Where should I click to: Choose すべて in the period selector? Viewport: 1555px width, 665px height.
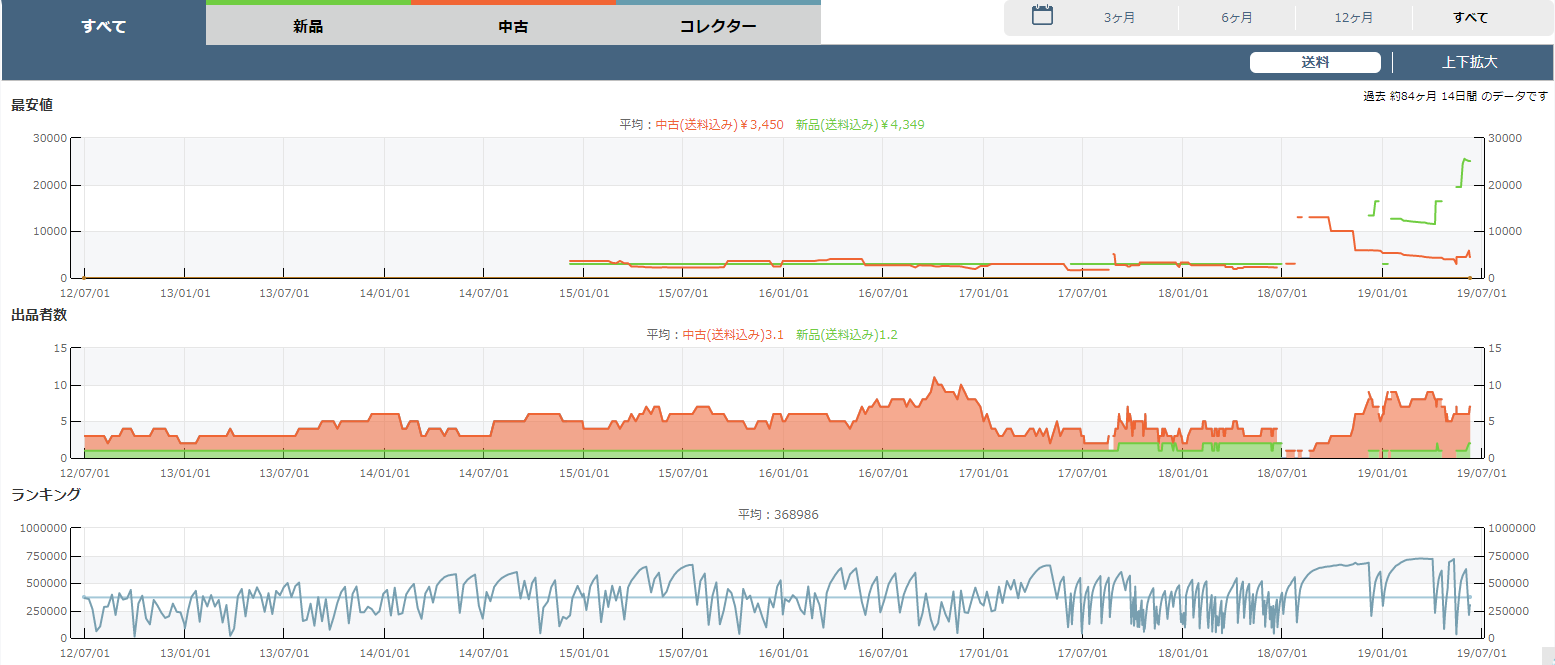[x=1470, y=18]
